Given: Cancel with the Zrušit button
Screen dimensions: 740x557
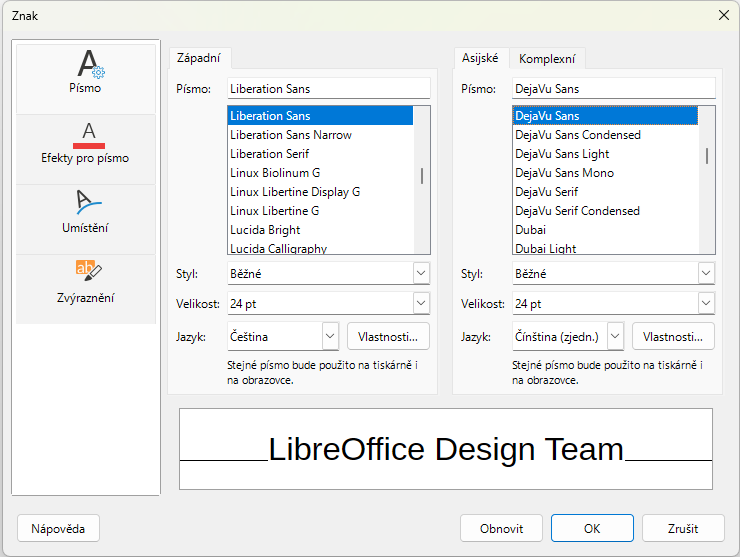Looking at the screenshot, I should pos(683,528).
